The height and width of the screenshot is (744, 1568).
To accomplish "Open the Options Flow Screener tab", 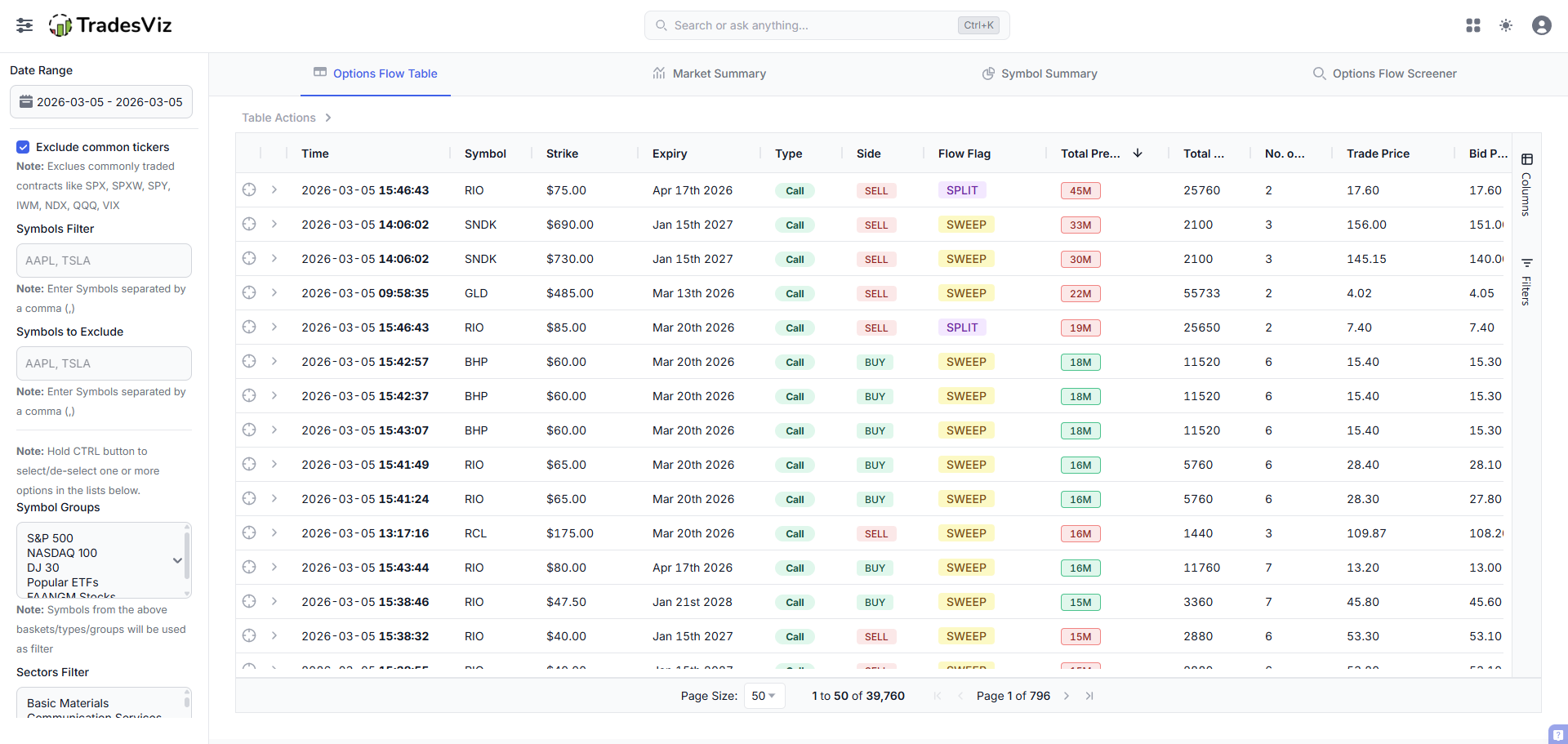I will [x=1385, y=74].
